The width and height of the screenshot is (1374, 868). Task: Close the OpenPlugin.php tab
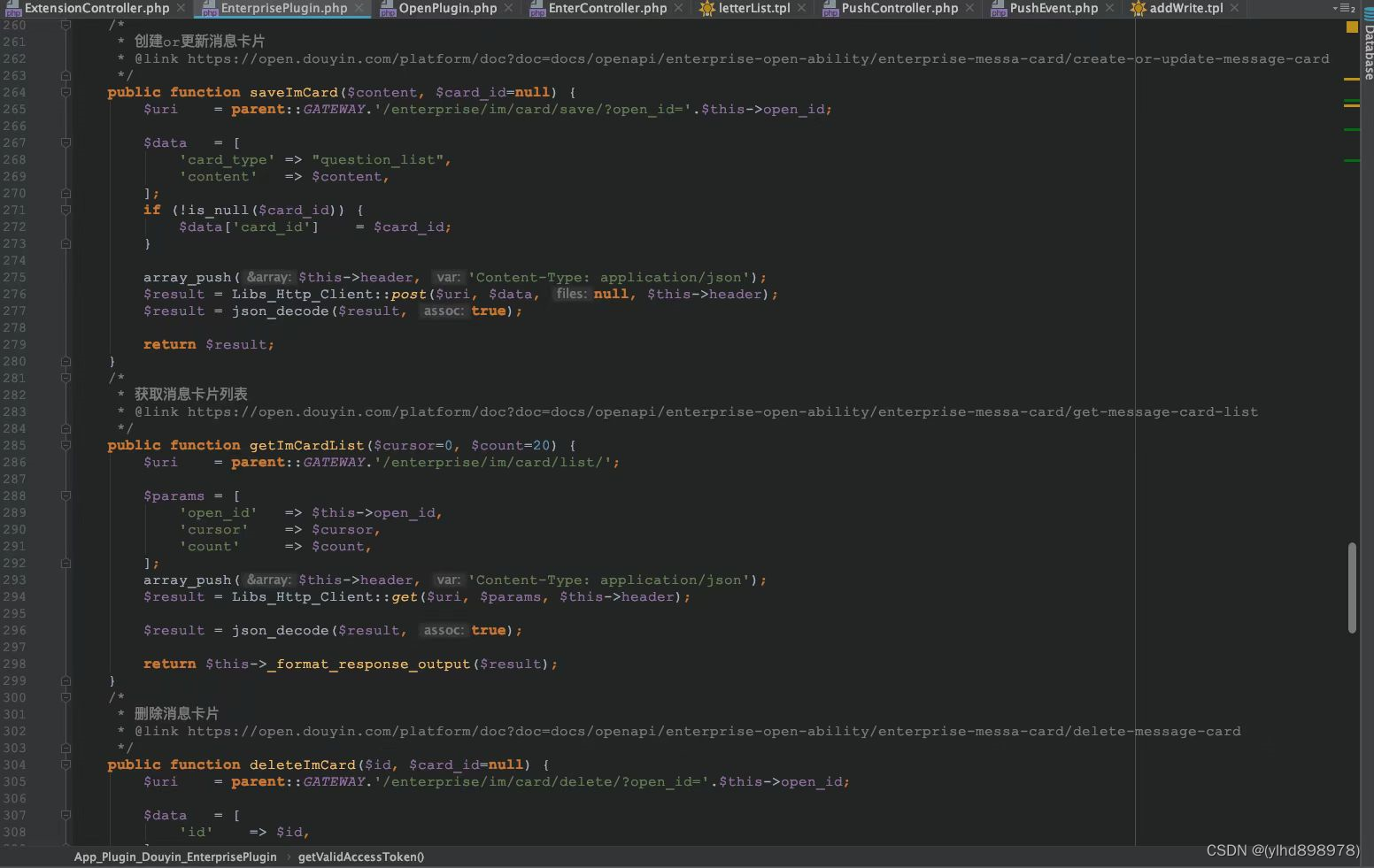(508, 8)
